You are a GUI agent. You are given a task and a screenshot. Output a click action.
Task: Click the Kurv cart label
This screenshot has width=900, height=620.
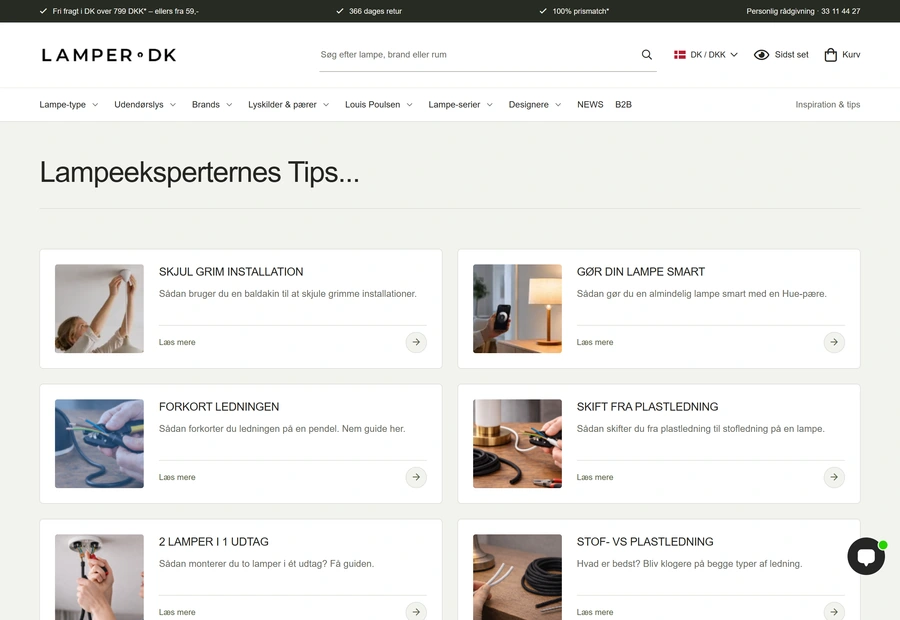[851, 55]
